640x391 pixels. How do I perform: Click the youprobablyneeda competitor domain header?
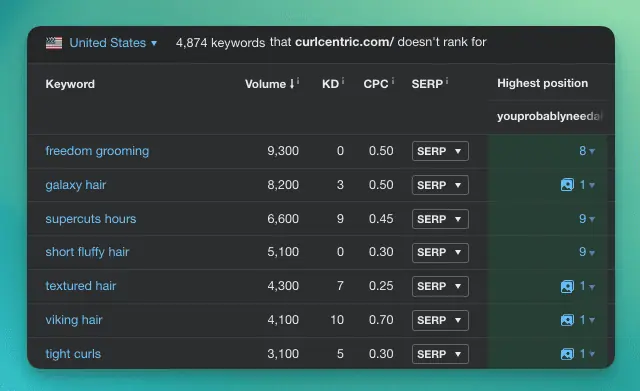pos(549,117)
